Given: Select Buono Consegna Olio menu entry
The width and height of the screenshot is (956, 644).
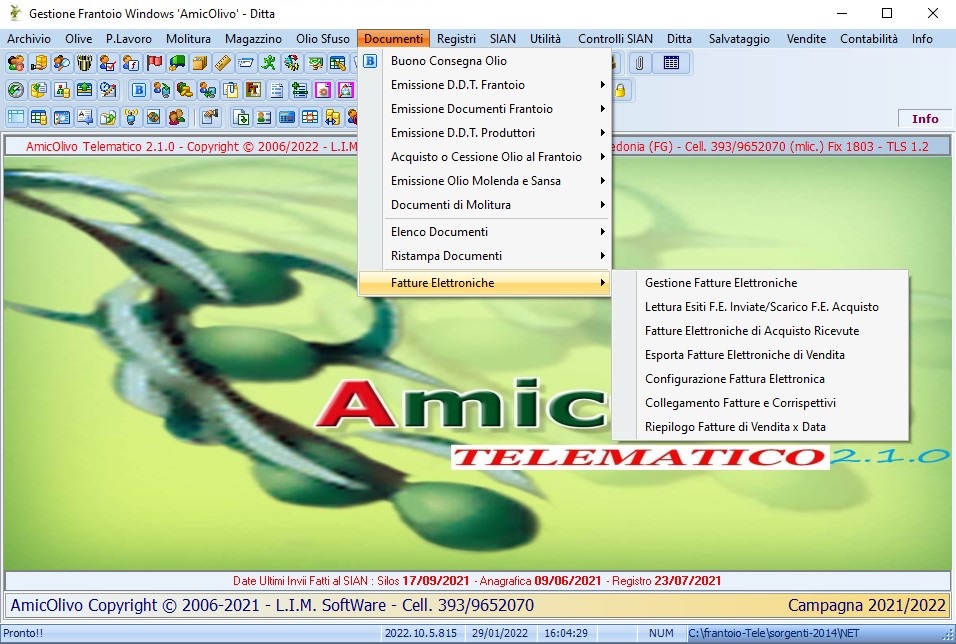Looking at the screenshot, I should tap(484, 61).
